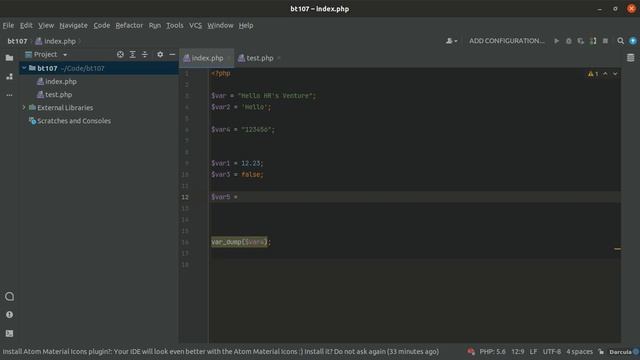Open the Run menu
The width and height of the screenshot is (640, 360).
155,25
